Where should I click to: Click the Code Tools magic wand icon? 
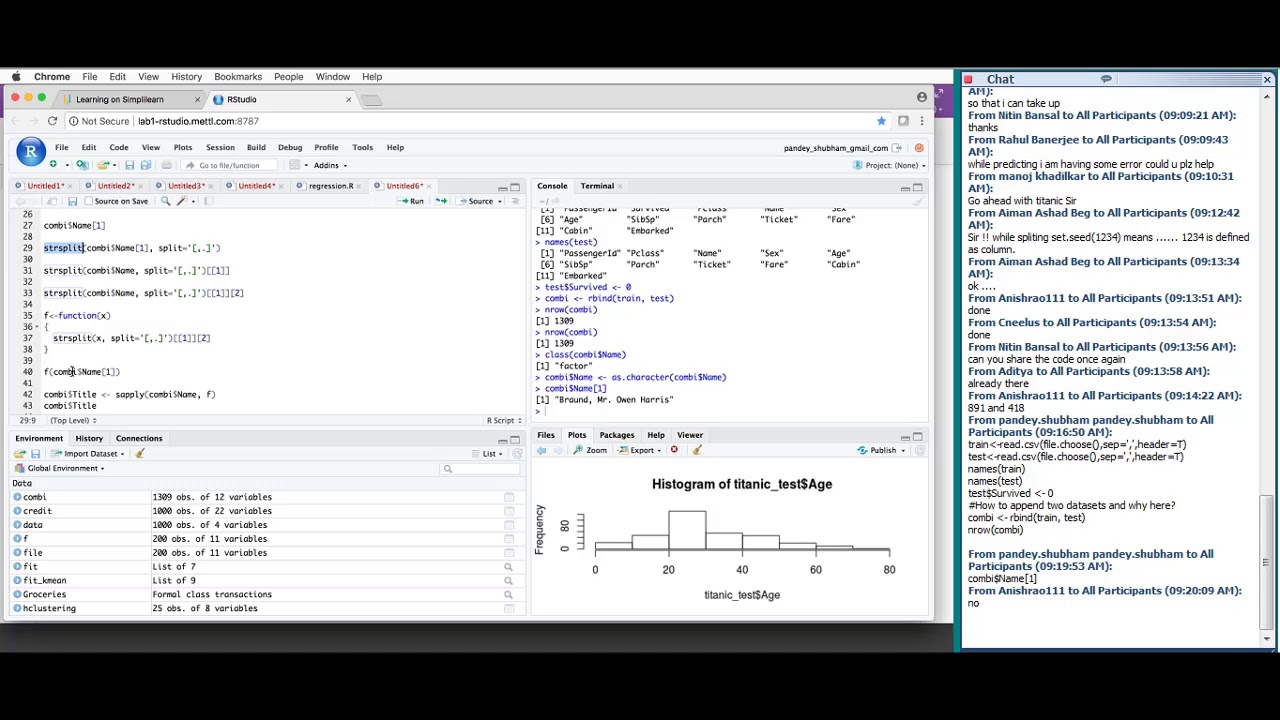[x=182, y=201]
